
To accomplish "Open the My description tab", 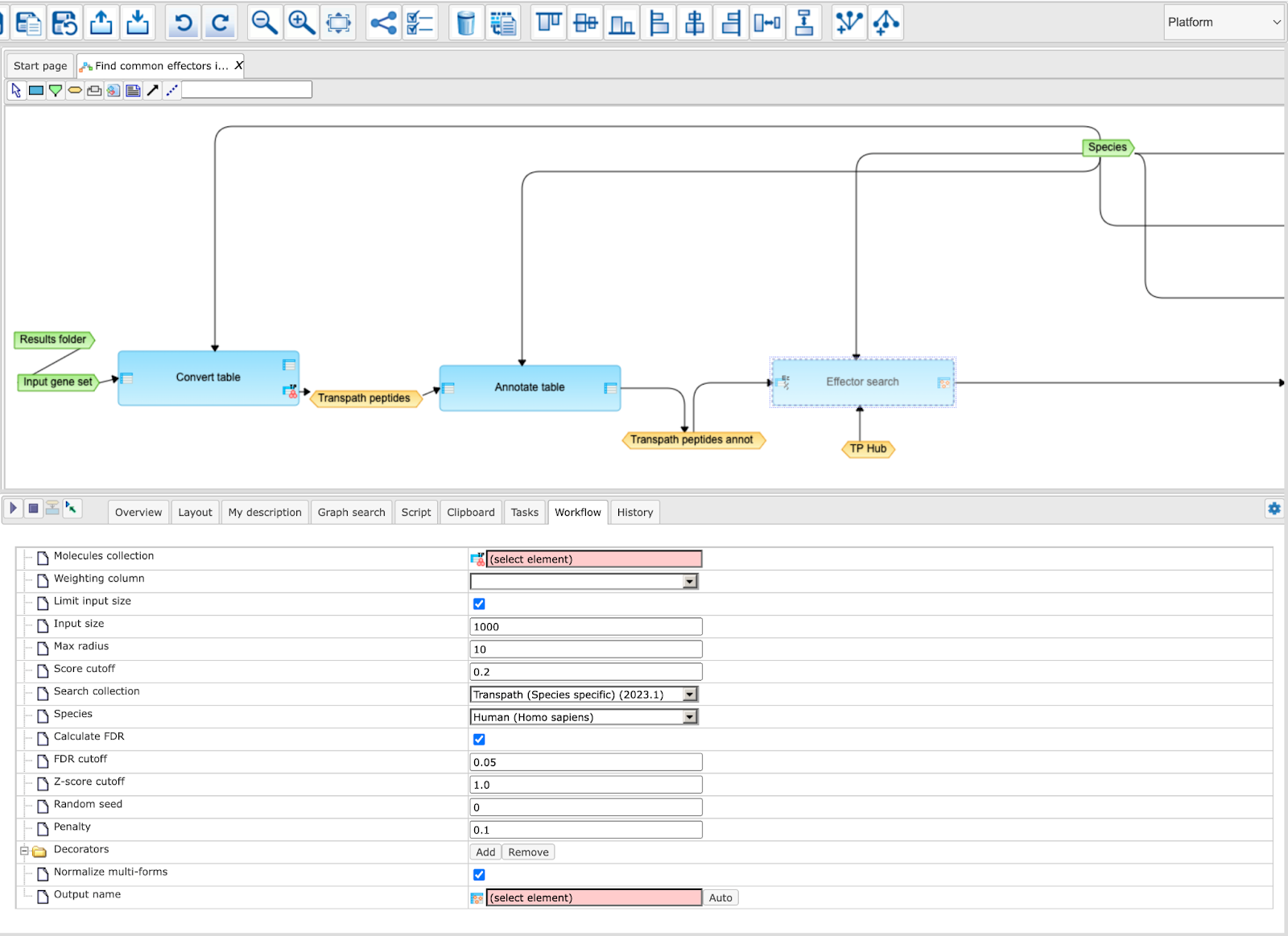I will tap(265, 512).
